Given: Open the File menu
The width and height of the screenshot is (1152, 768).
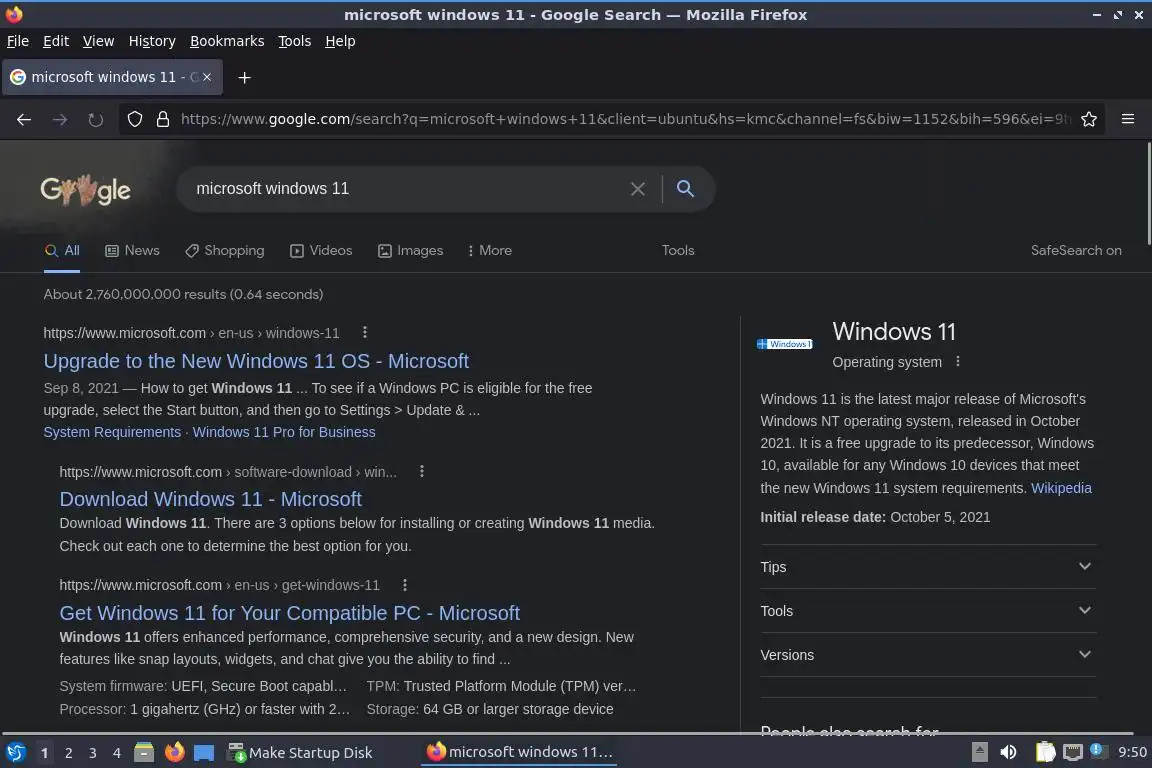Looking at the screenshot, I should (x=18, y=41).
